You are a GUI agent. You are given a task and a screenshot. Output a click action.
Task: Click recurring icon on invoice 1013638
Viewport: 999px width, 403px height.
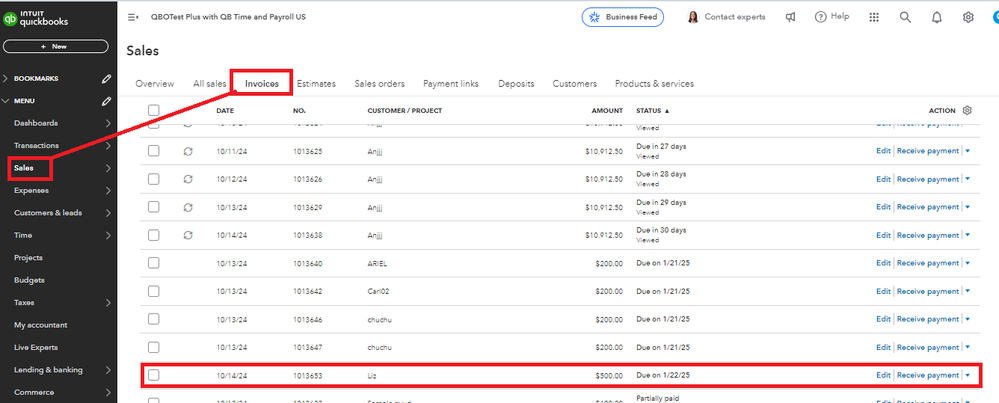click(x=188, y=236)
